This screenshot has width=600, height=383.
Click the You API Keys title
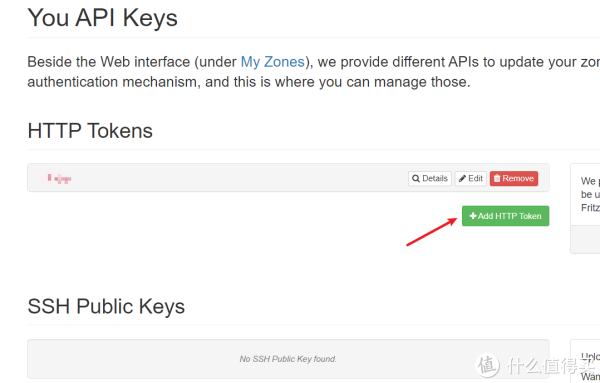pos(103,18)
